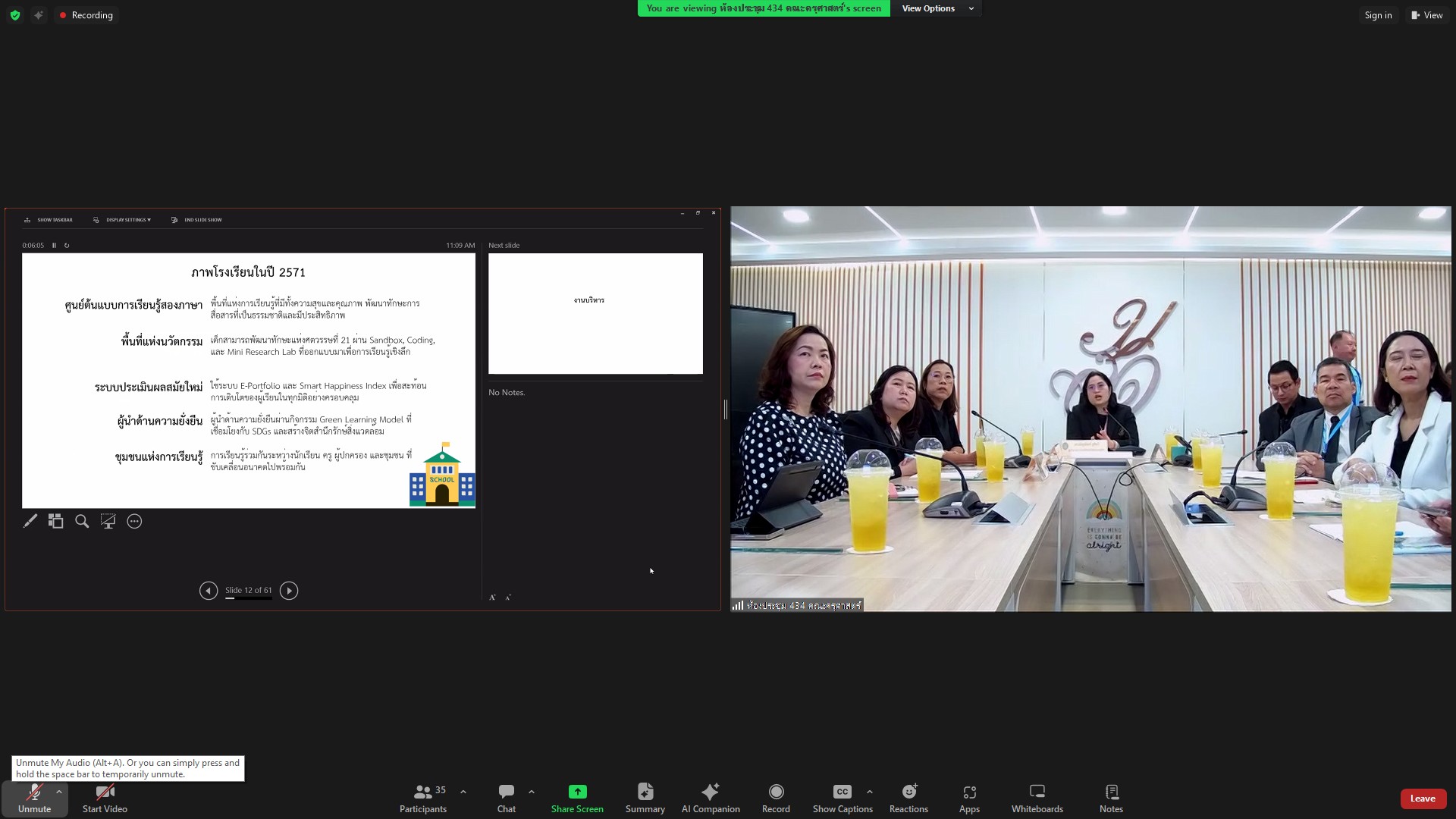Open the Reactions menu
Viewport: 1456px width, 819px height.
tap(908, 798)
